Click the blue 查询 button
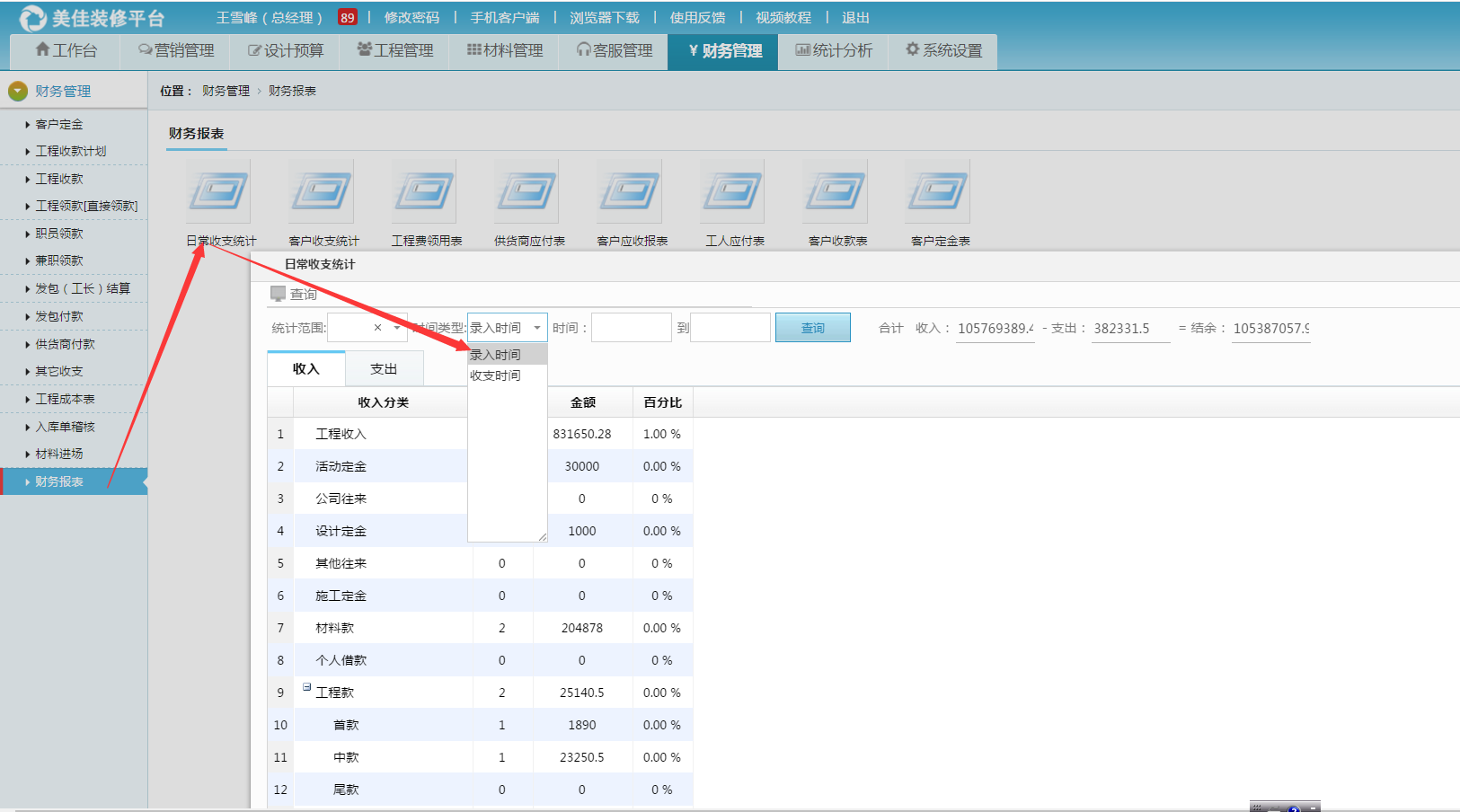This screenshot has width=1460, height=812. click(812, 327)
